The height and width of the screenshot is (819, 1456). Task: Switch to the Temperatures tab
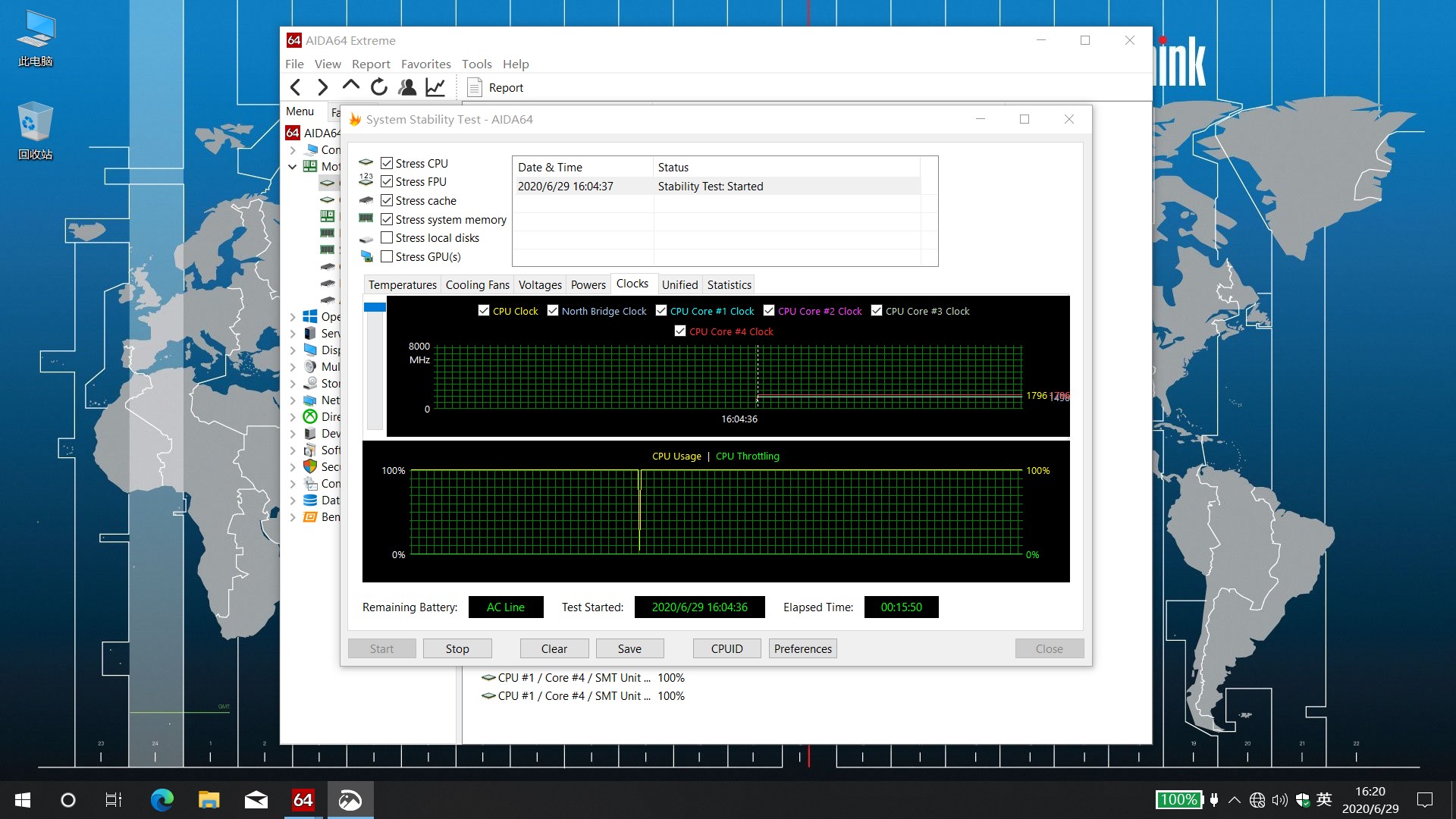click(402, 284)
